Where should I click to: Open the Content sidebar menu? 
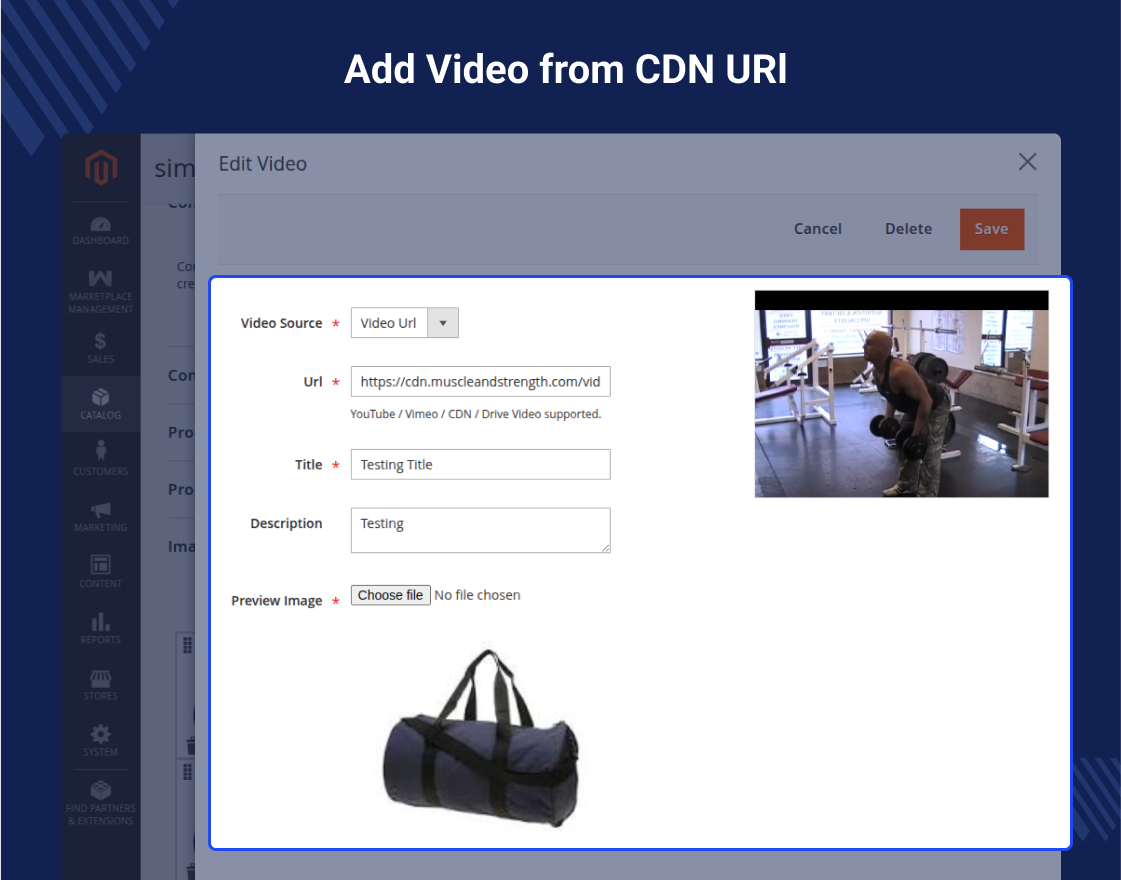tap(100, 572)
